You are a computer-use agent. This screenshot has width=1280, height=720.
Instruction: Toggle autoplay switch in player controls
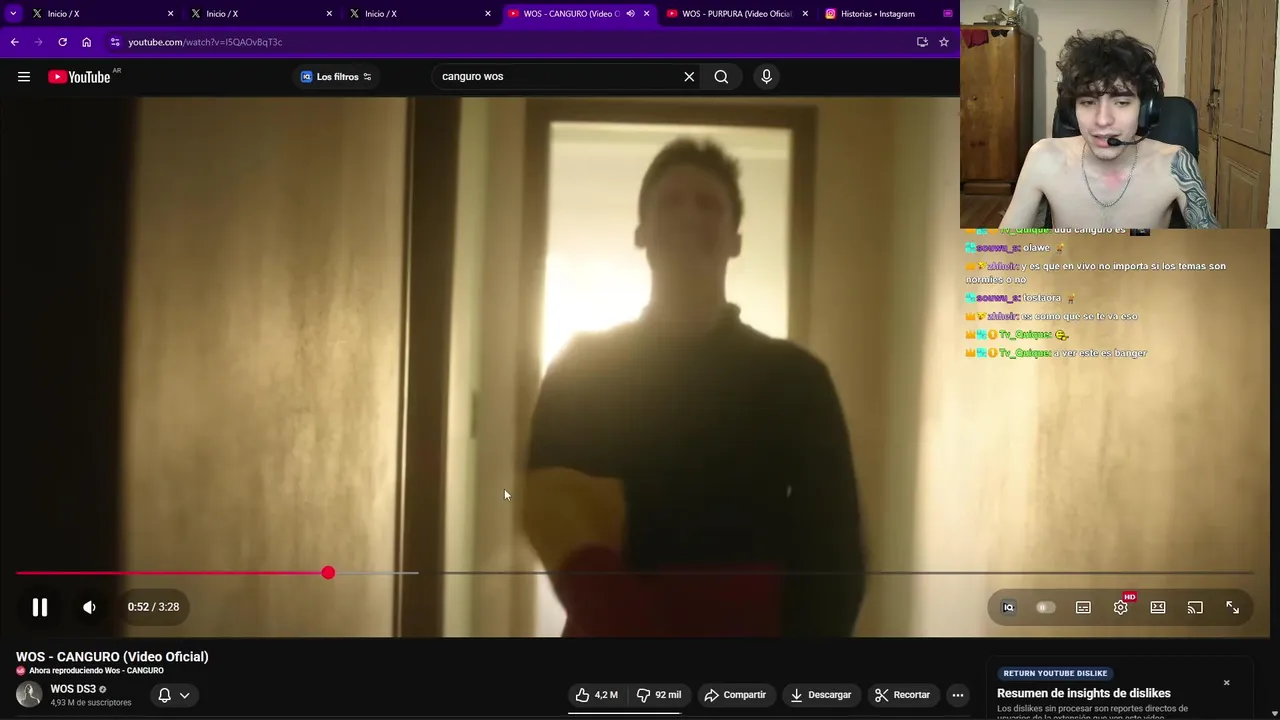pyautogui.click(x=1045, y=608)
